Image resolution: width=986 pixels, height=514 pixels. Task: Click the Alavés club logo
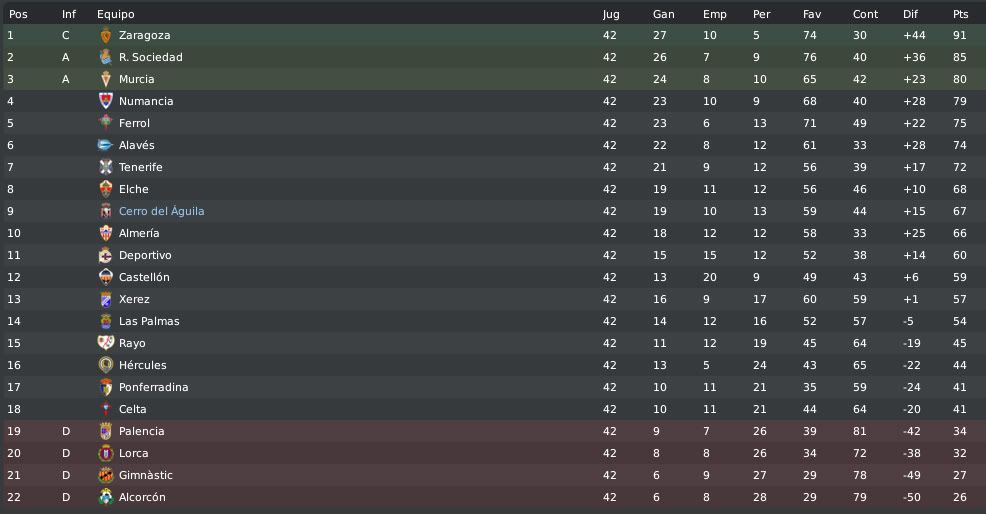(x=106, y=145)
